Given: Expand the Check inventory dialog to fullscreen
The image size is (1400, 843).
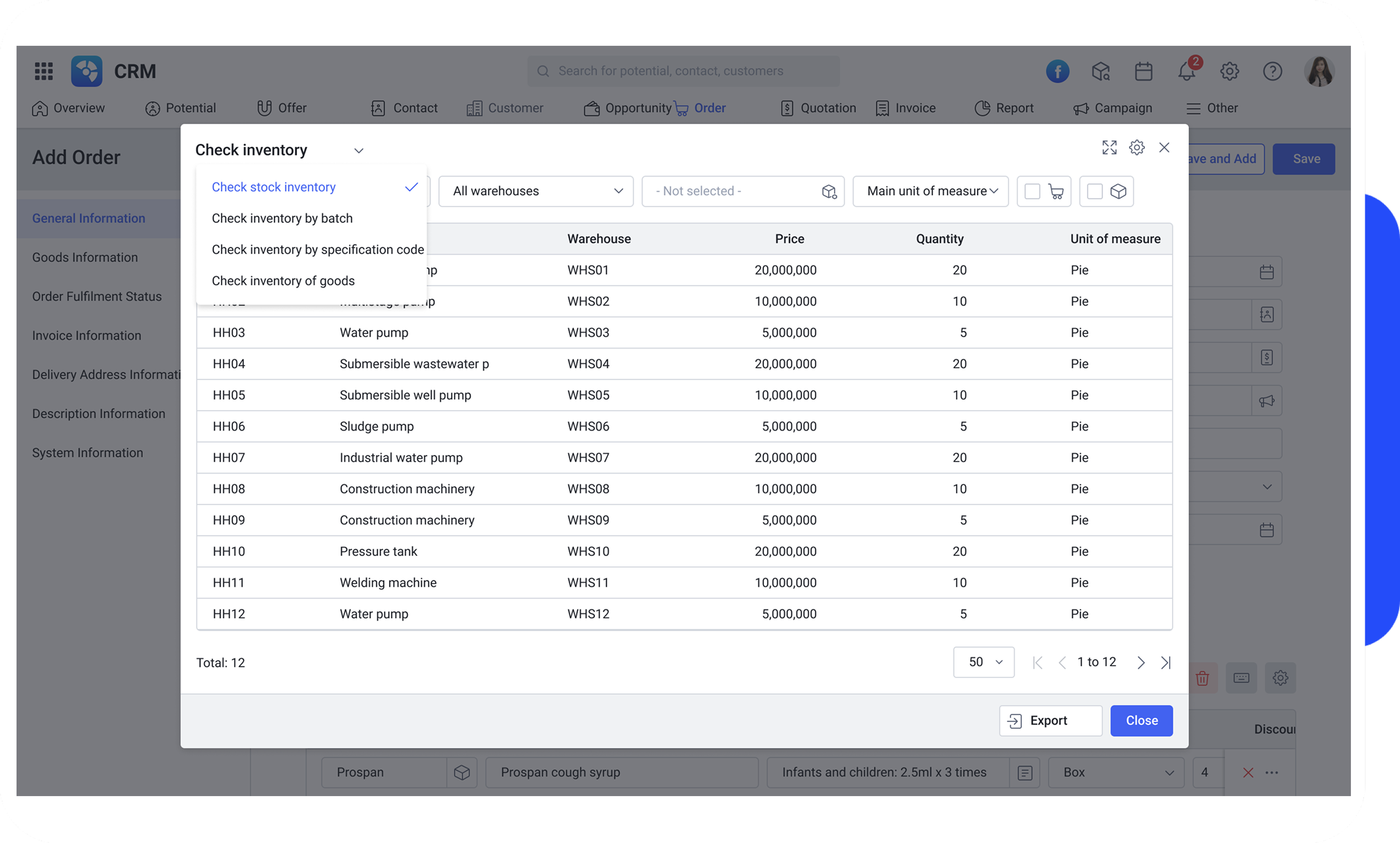Looking at the screenshot, I should pos(1109,147).
